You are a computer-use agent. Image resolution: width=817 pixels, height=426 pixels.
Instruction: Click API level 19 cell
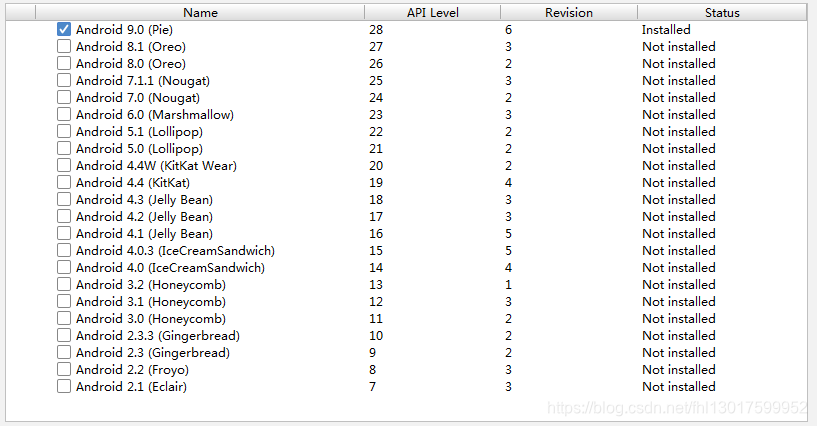pos(376,183)
